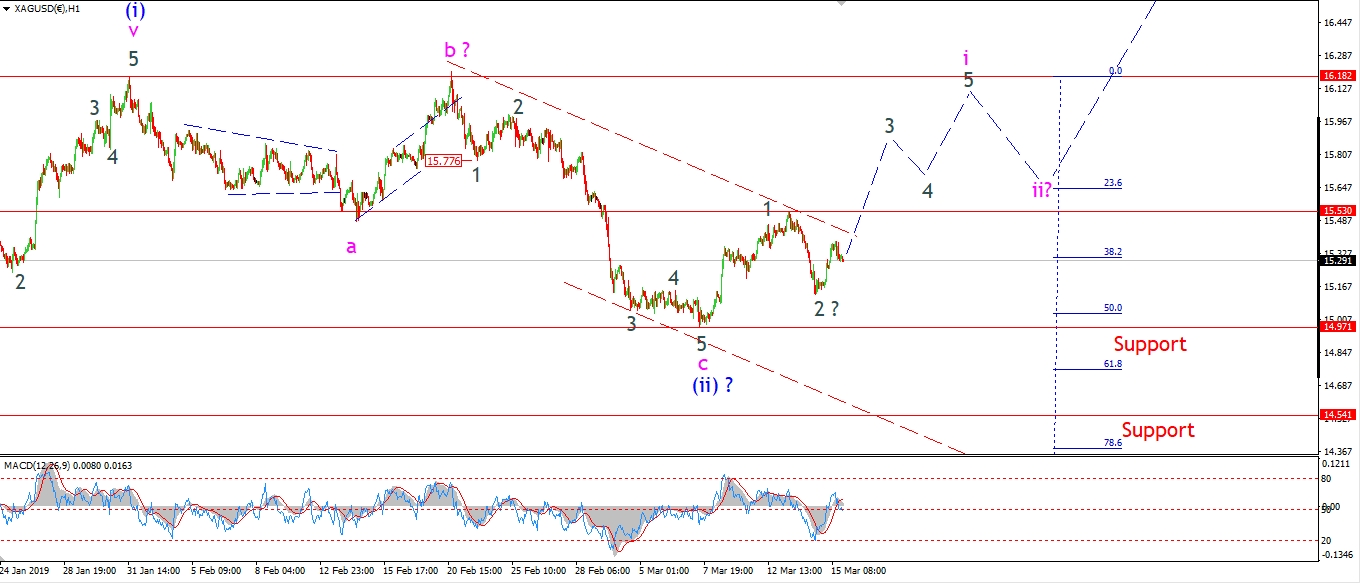Select the pink 'i' projected wave label
The width and height of the screenshot is (1361, 584).
965,58
